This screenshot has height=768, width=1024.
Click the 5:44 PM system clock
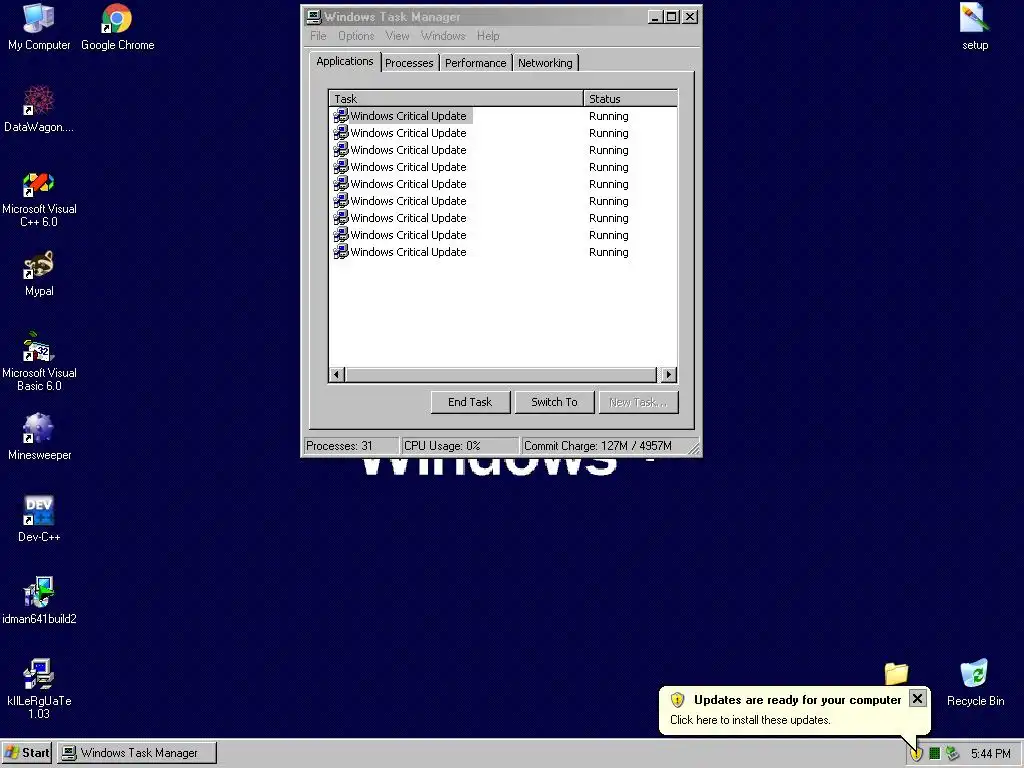[991, 754]
